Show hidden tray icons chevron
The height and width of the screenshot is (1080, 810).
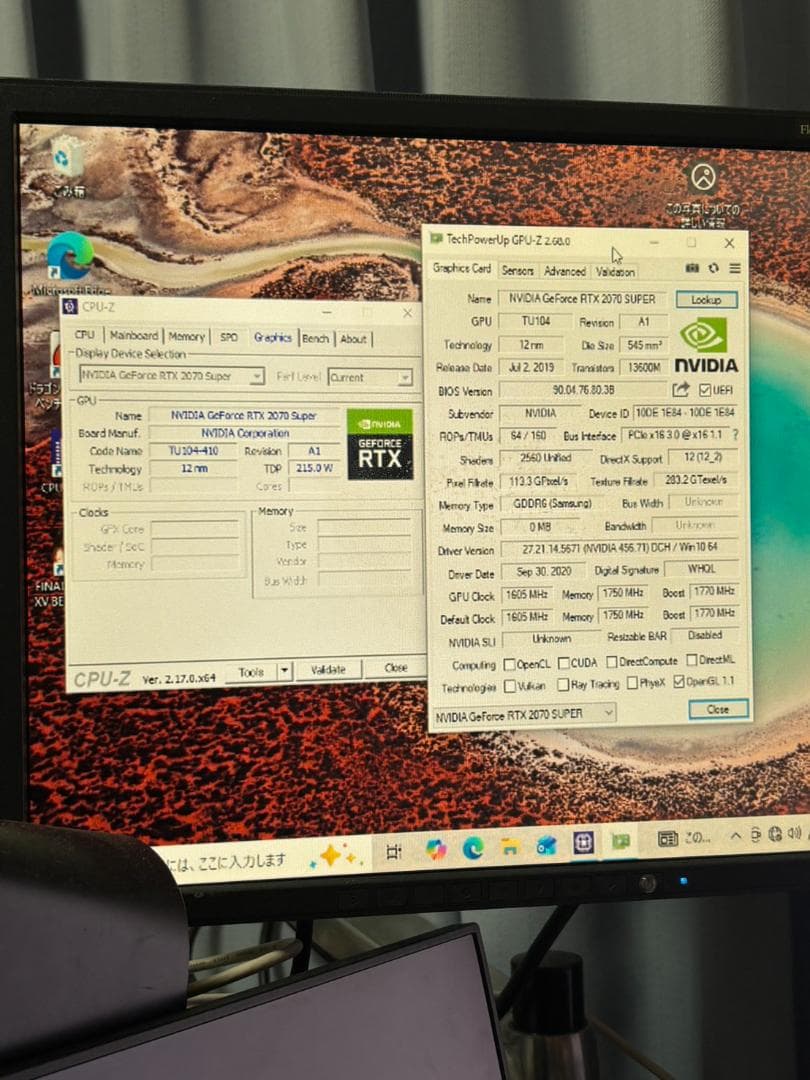[736, 836]
